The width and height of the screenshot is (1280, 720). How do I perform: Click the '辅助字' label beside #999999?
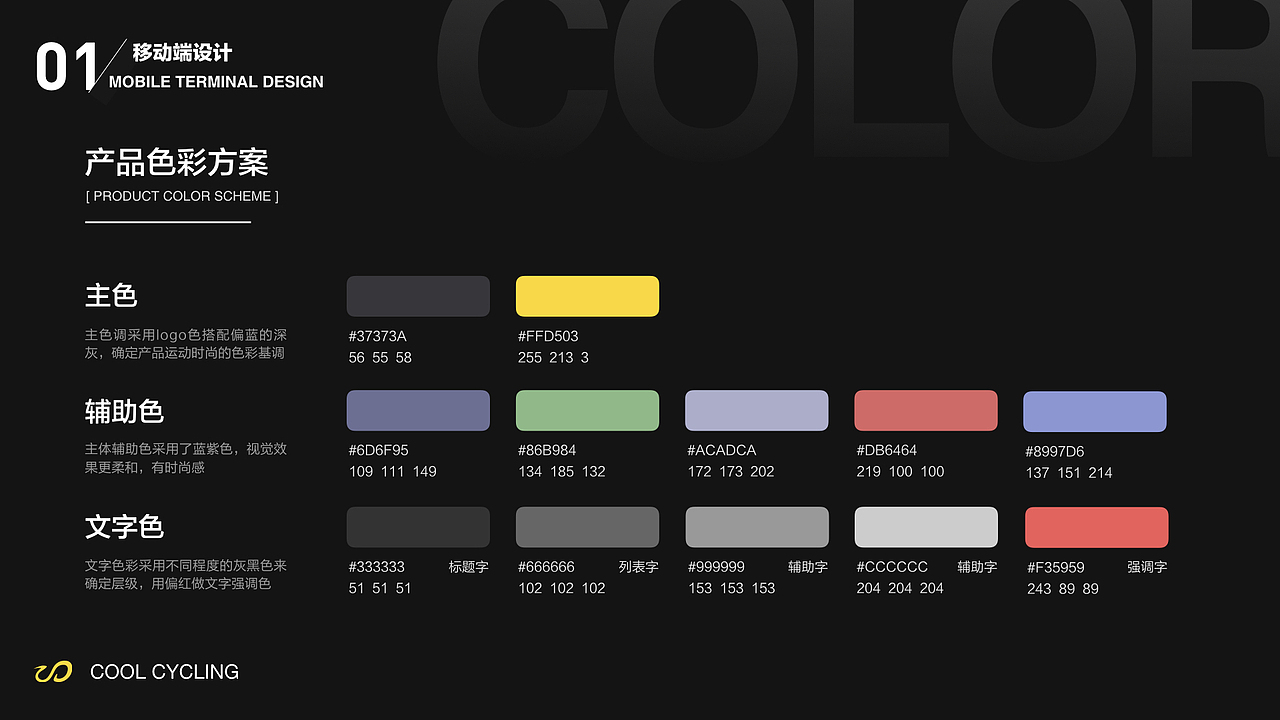tap(808, 567)
